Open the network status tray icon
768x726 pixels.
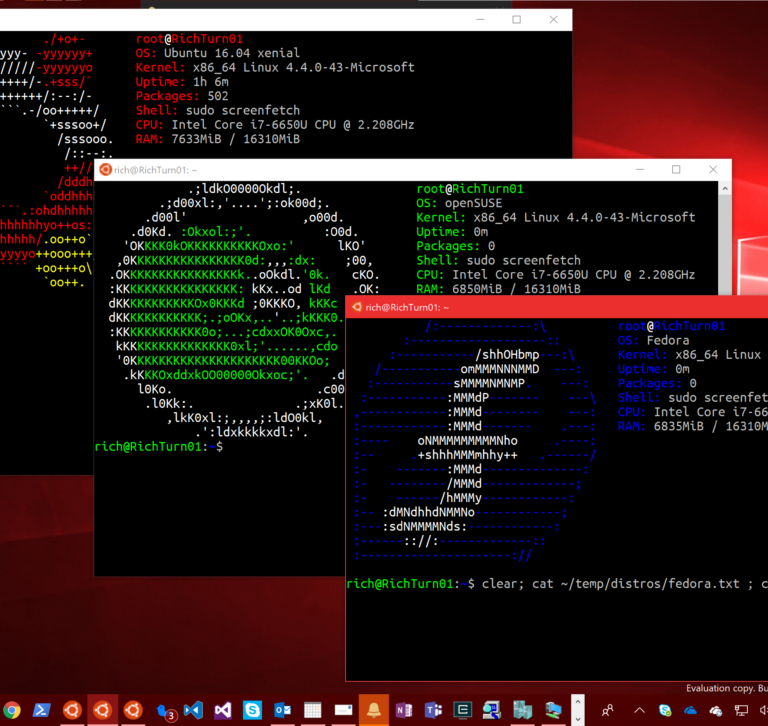point(741,710)
